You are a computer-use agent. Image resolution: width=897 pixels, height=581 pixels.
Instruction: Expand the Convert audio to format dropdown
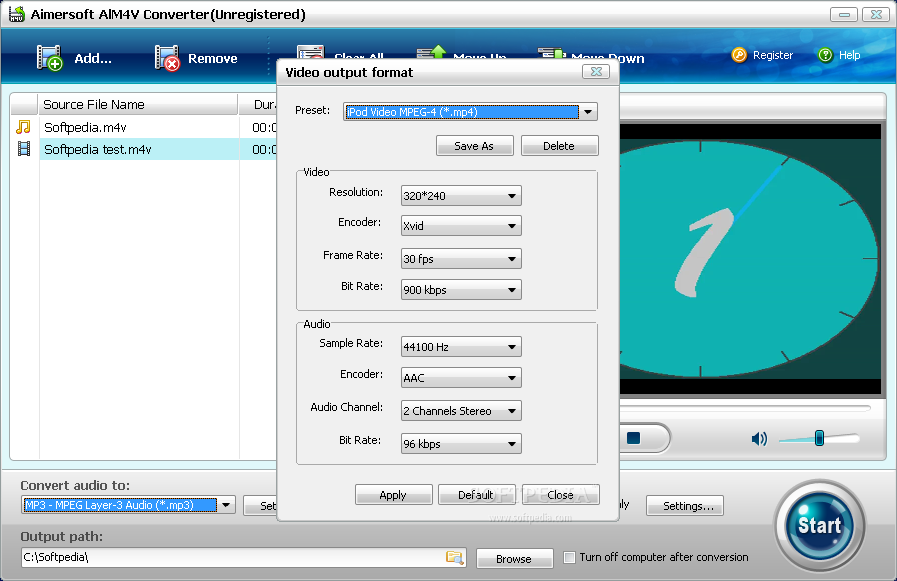coord(227,505)
